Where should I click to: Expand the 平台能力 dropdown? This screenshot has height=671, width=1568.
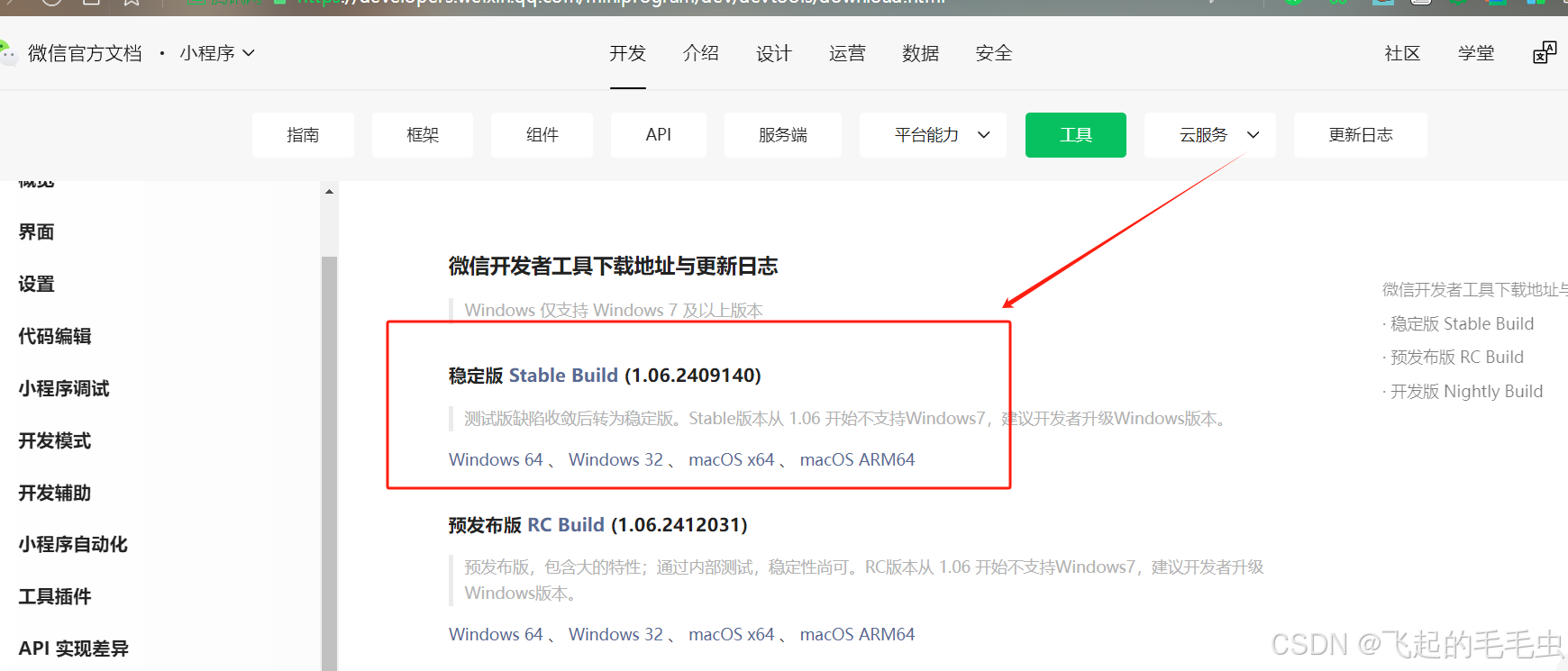(x=933, y=135)
